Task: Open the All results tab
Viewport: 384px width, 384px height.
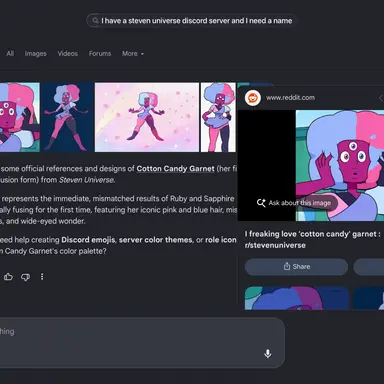Action: point(10,53)
